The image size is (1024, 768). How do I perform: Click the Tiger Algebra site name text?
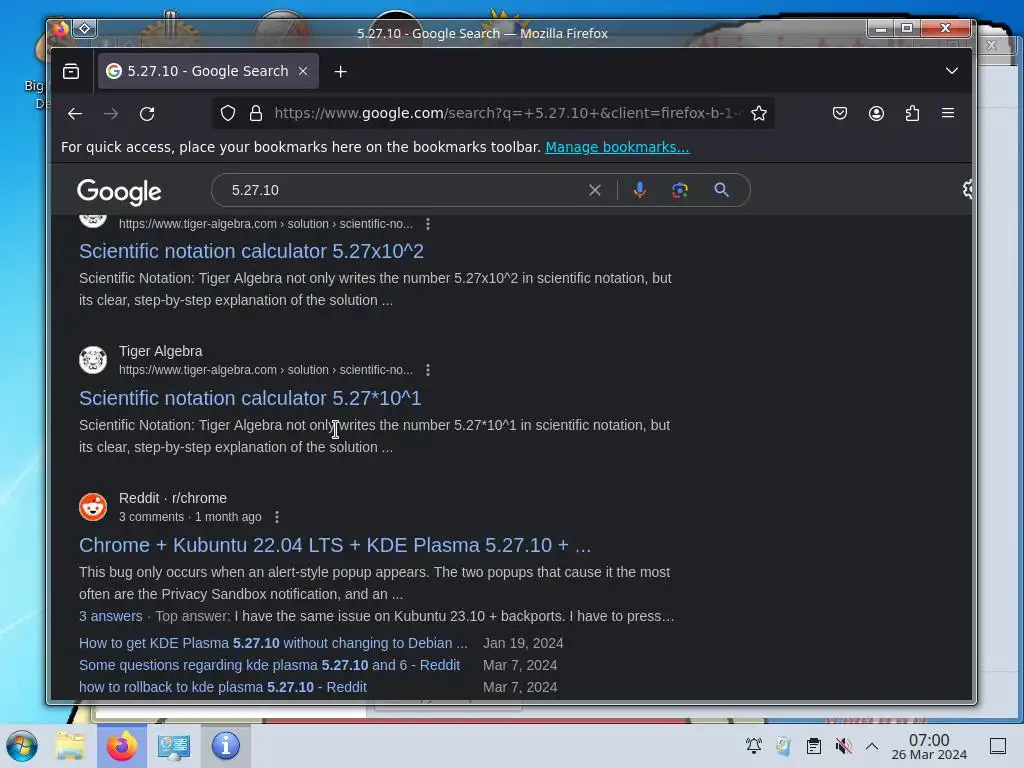pyautogui.click(x=161, y=351)
